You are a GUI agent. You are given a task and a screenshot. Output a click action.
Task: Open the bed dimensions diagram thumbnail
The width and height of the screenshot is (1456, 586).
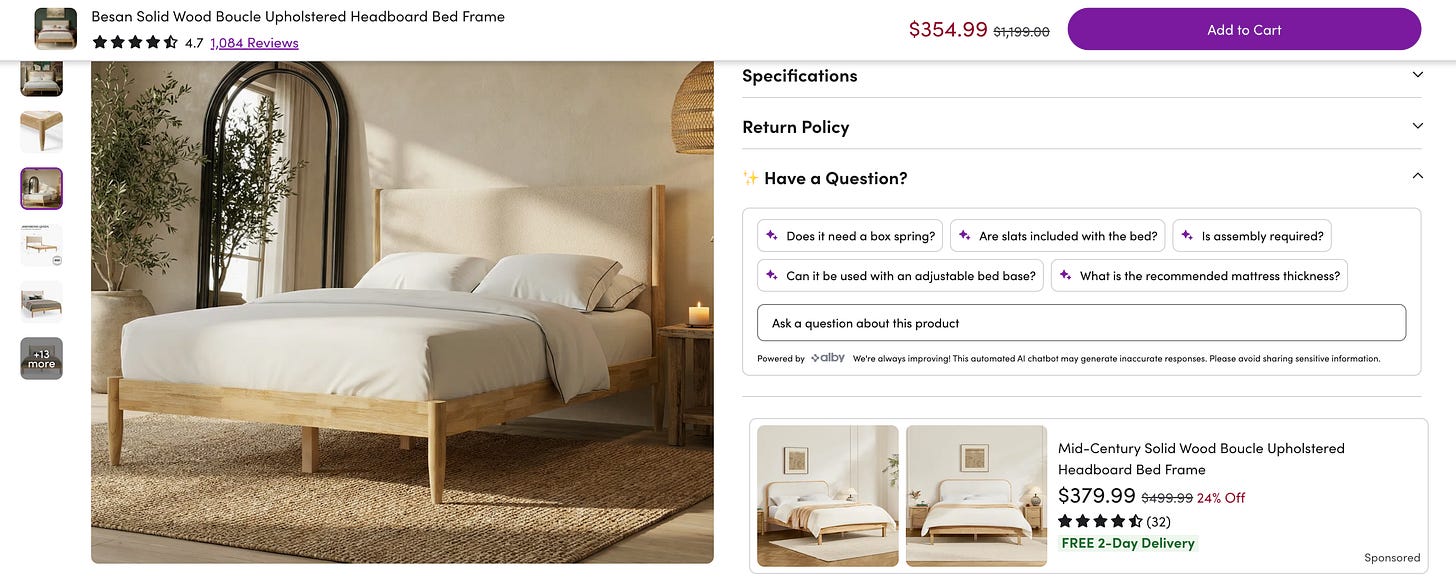coord(42,245)
